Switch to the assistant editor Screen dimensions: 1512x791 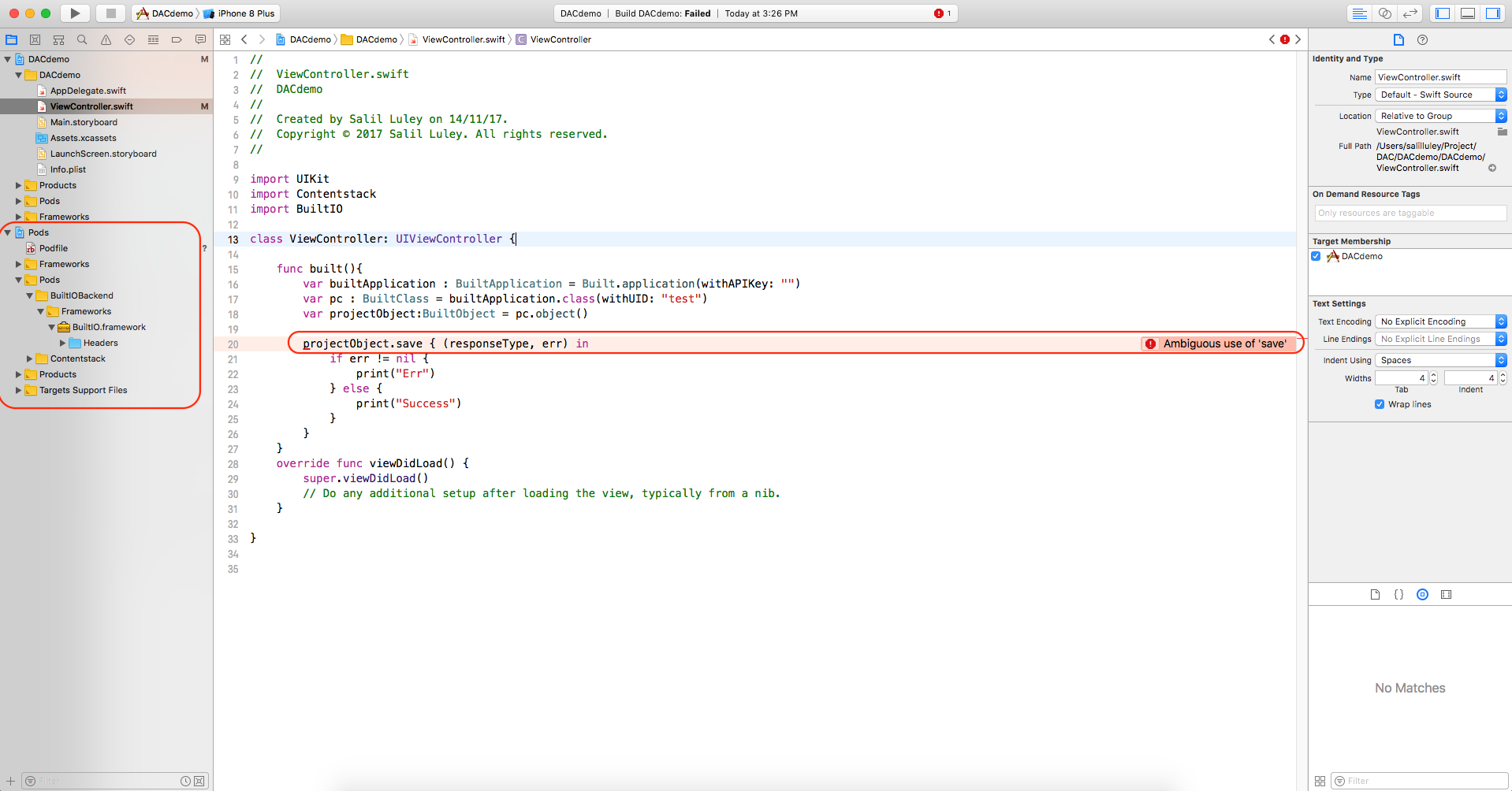(1385, 13)
